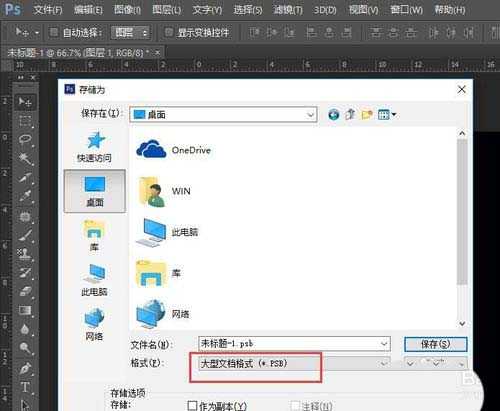The width and height of the screenshot is (500, 411).
Task: Toggle the 显示变换控件 checkbox
Action: 169,32
